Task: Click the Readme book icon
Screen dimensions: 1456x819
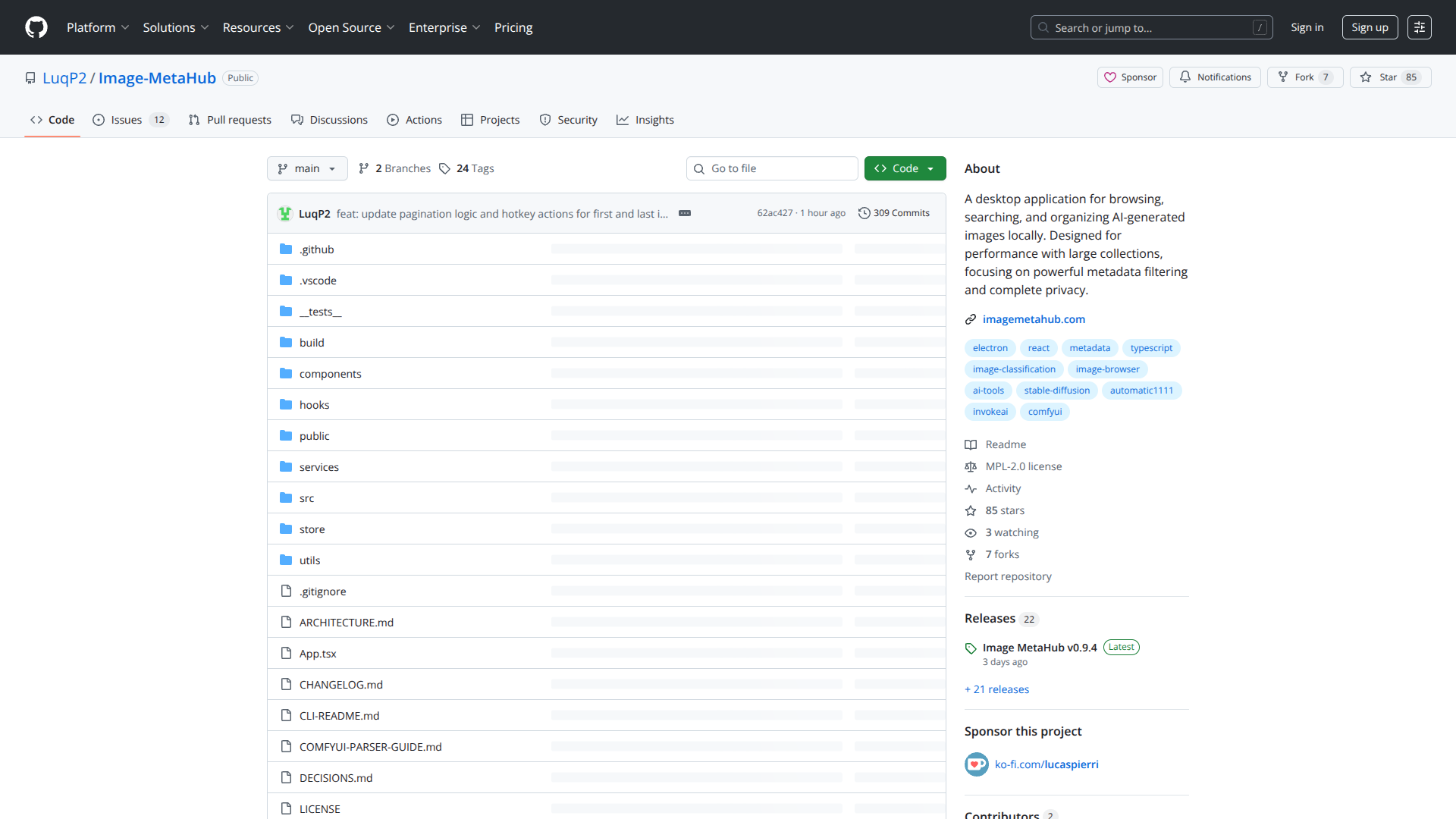Action: 971,444
